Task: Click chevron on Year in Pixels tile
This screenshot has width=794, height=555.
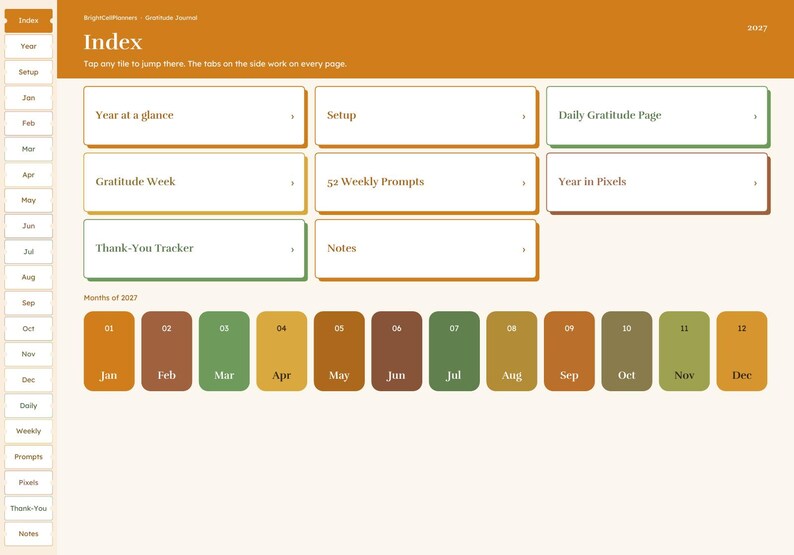Action: click(755, 183)
